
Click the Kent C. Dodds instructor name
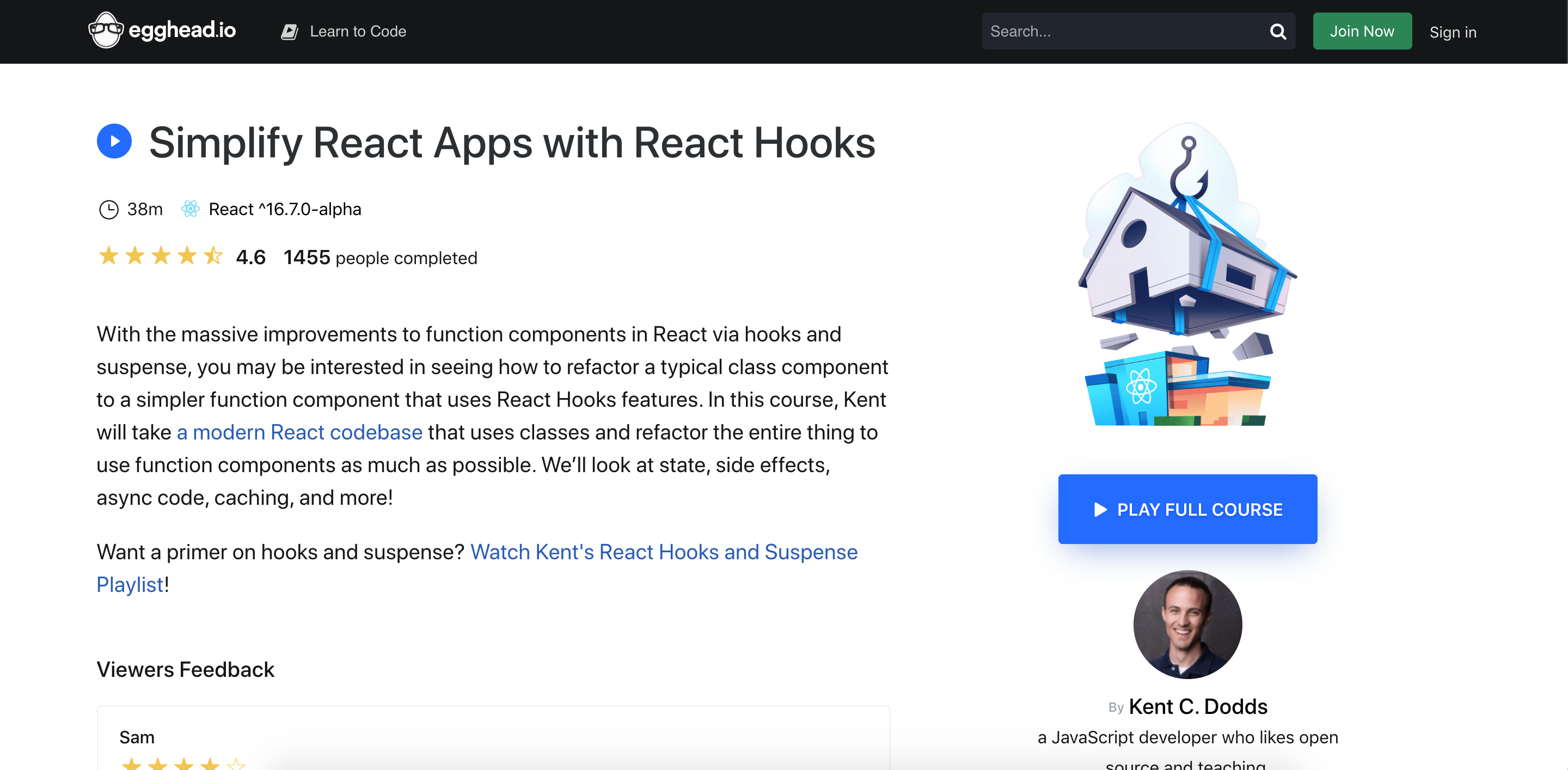click(1197, 707)
